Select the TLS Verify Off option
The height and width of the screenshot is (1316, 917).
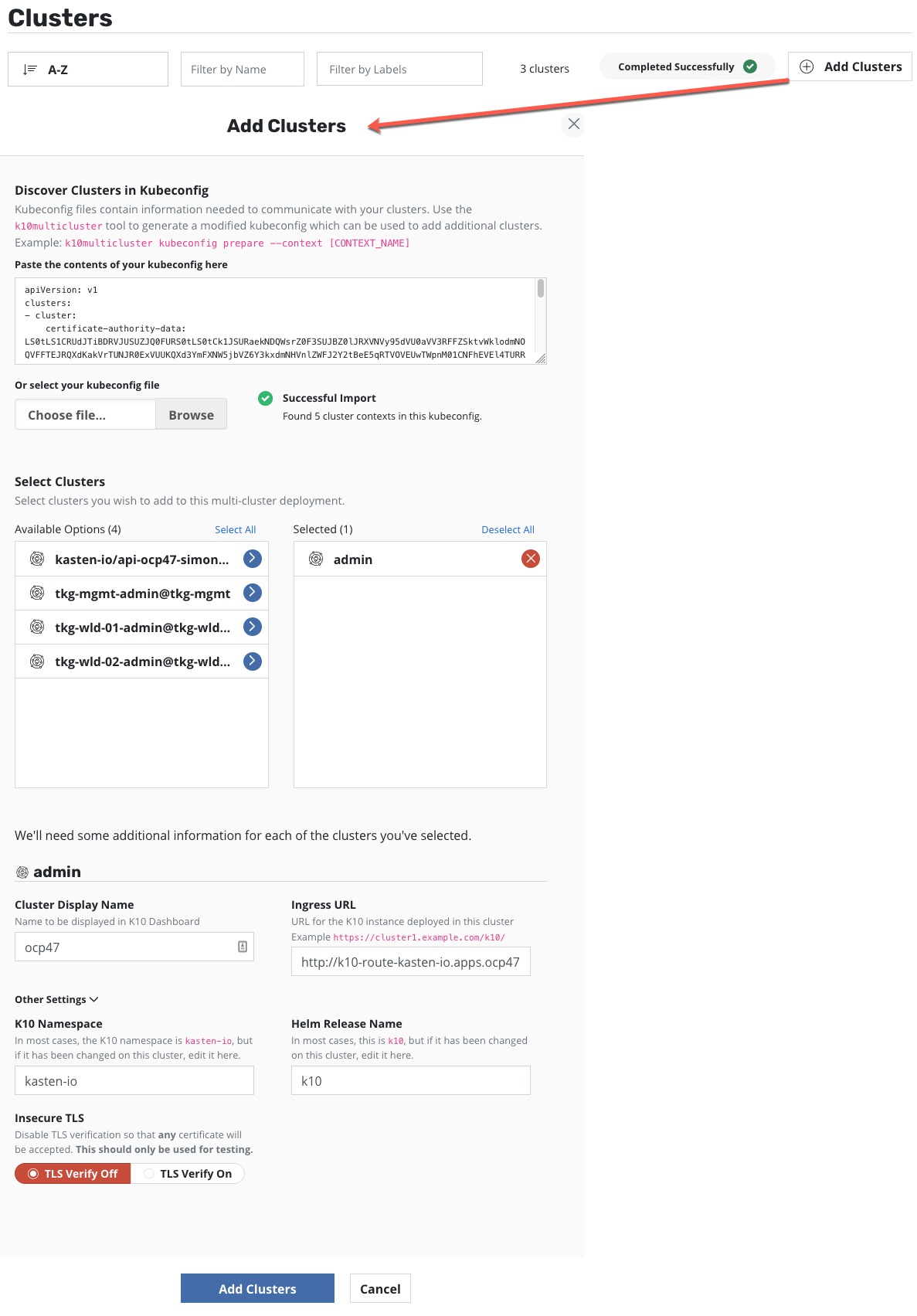click(73, 1173)
